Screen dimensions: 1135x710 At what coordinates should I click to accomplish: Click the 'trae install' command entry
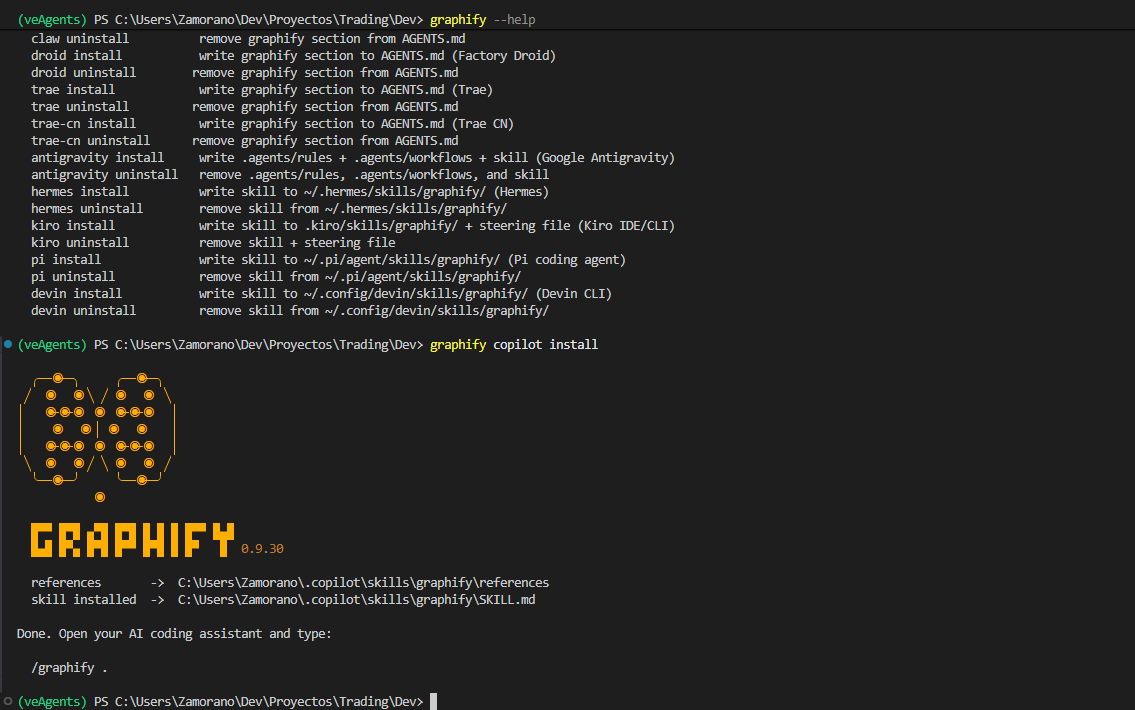tap(73, 90)
